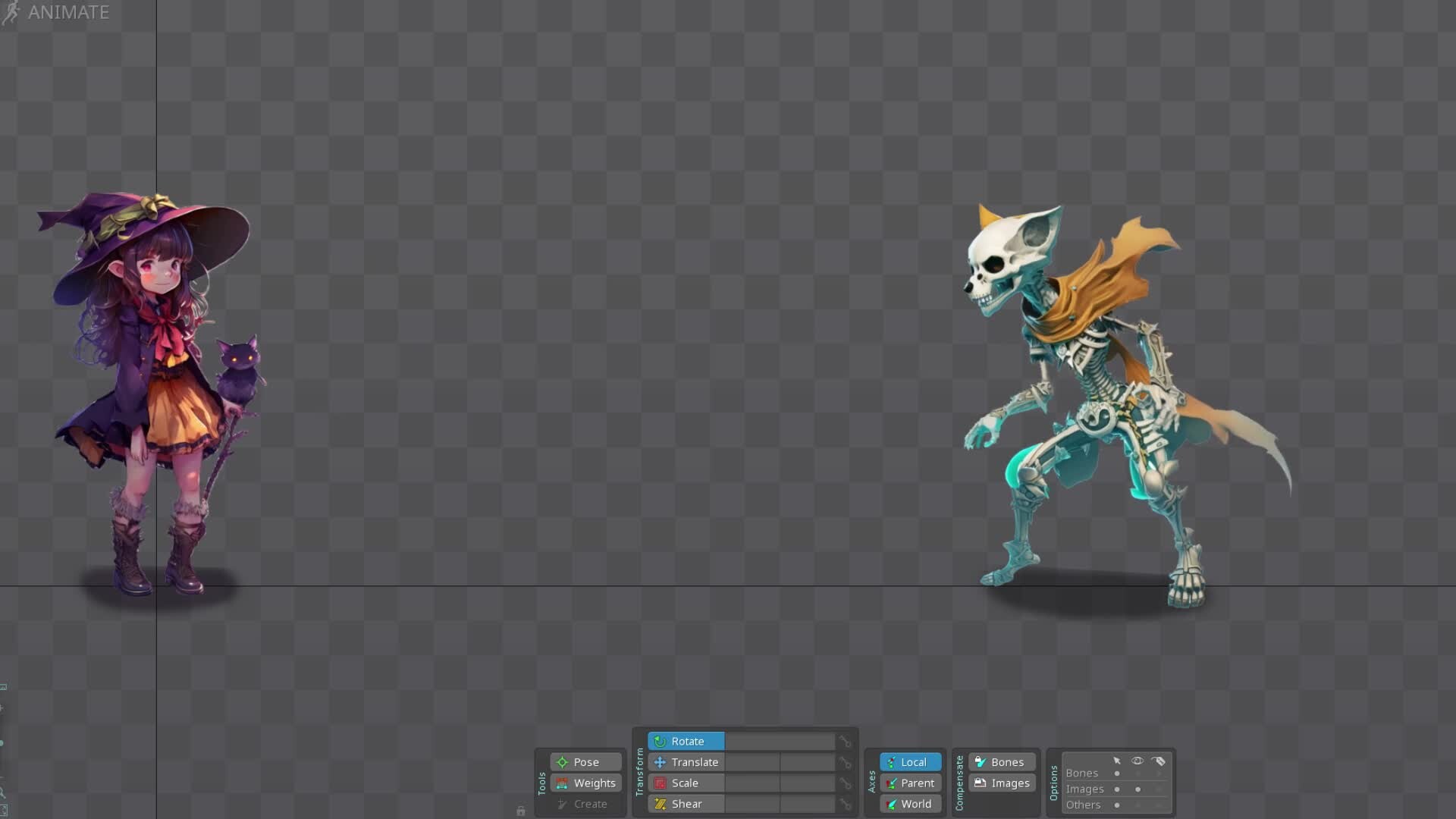The height and width of the screenshot is (819, 1456).
Task: Click the eye visibility column header in Options
Action: [1137, 761]
